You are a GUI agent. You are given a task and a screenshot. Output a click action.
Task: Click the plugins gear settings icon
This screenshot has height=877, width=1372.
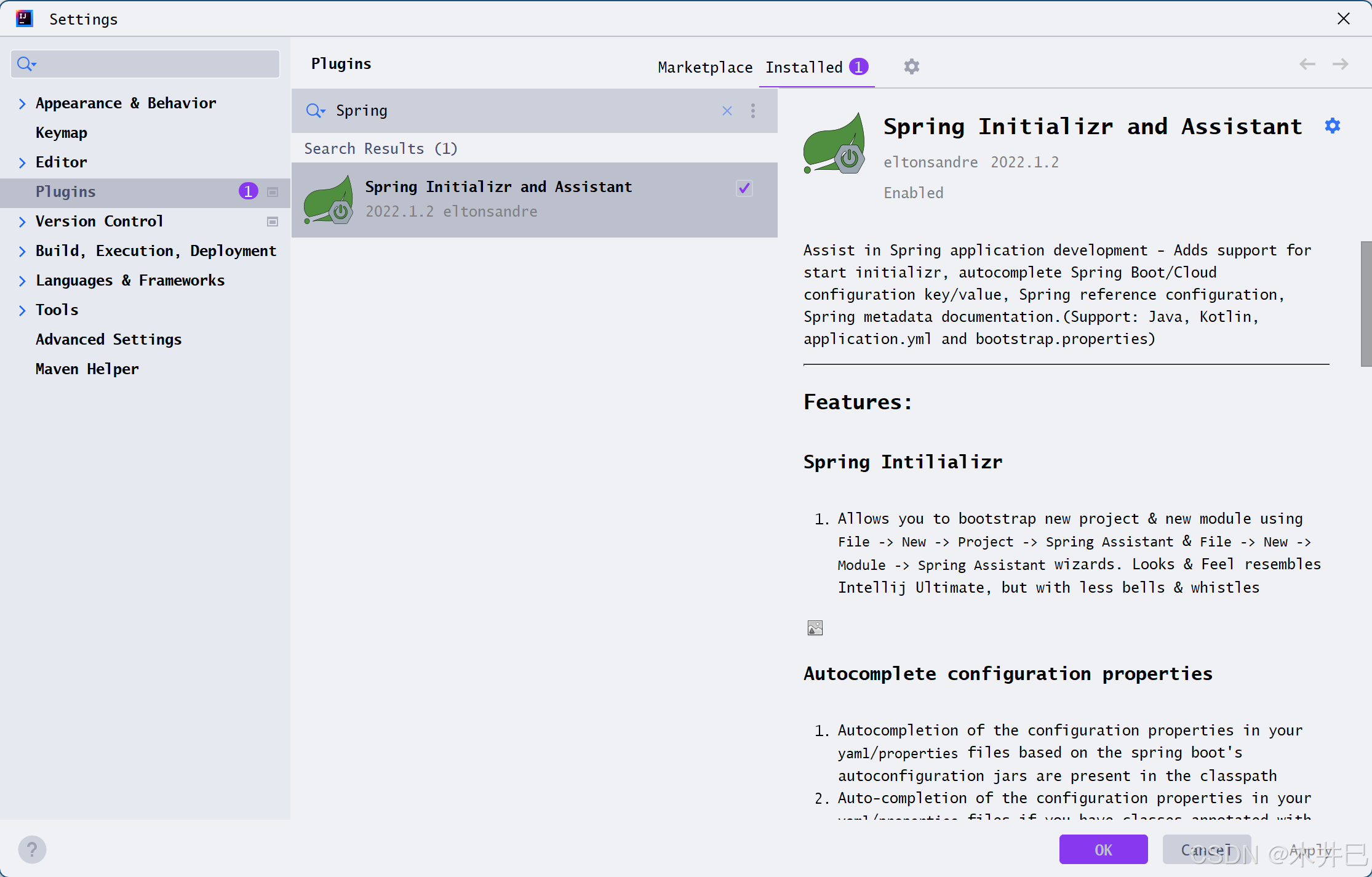click(911, 66)
